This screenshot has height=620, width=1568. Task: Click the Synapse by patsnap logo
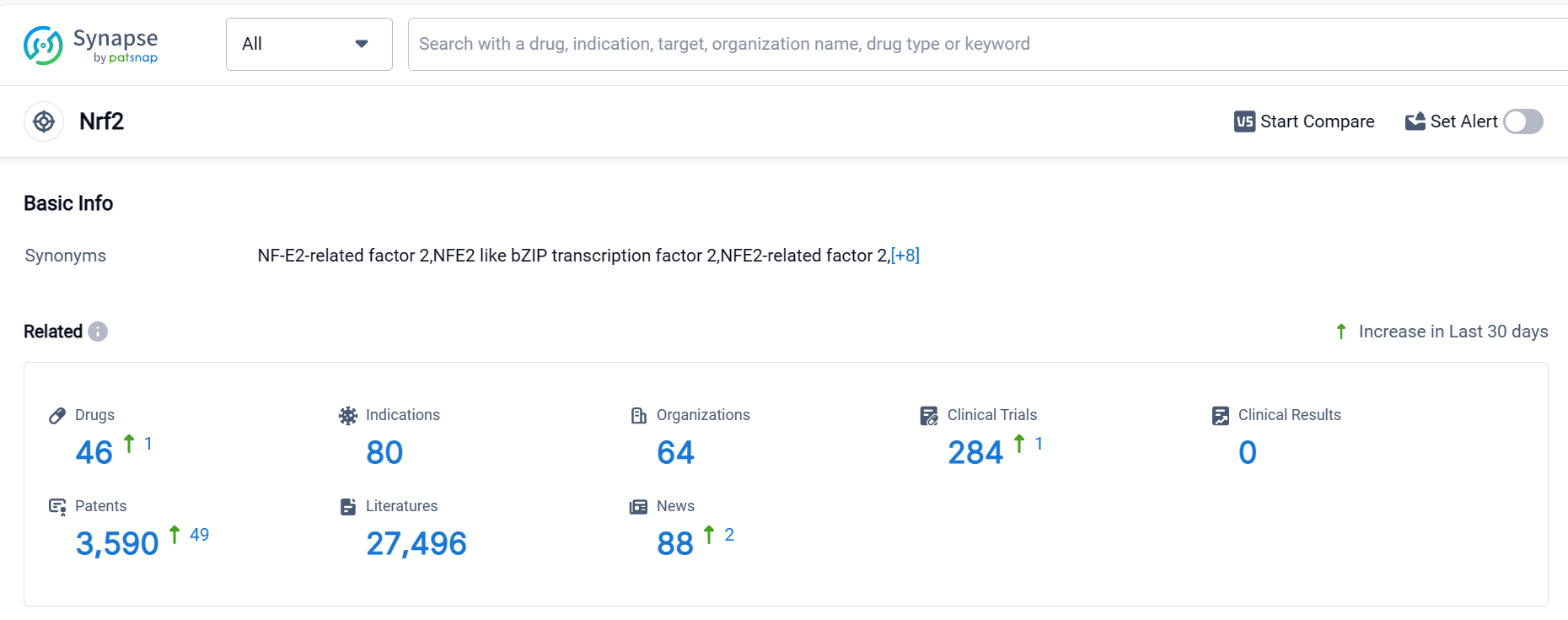tap(90, 45)
